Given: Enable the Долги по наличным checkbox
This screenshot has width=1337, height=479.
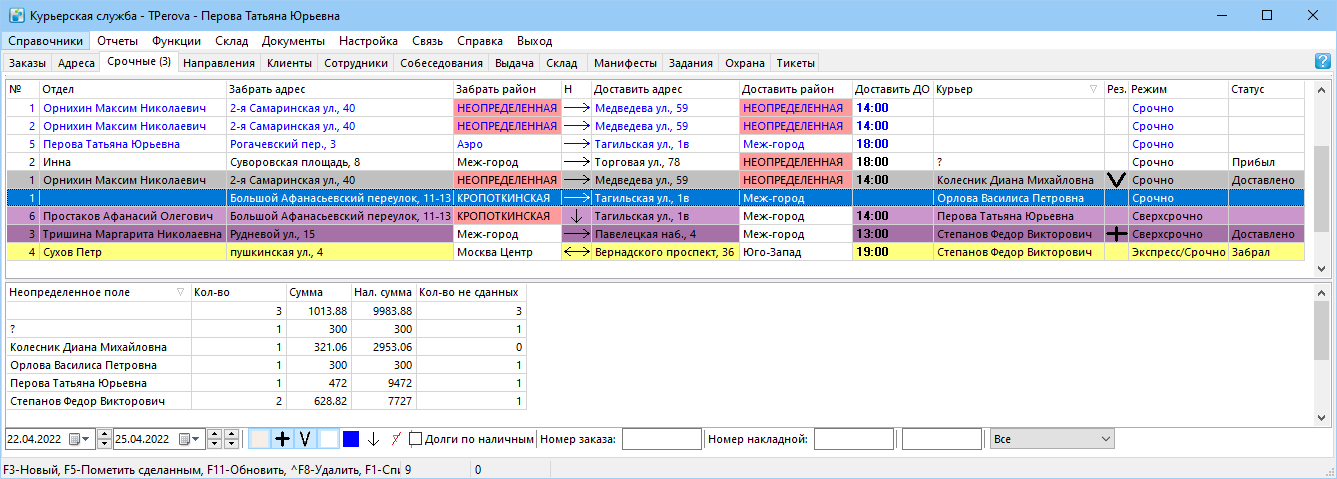Looking at the screenshot, I should click(x=416, y=438).
